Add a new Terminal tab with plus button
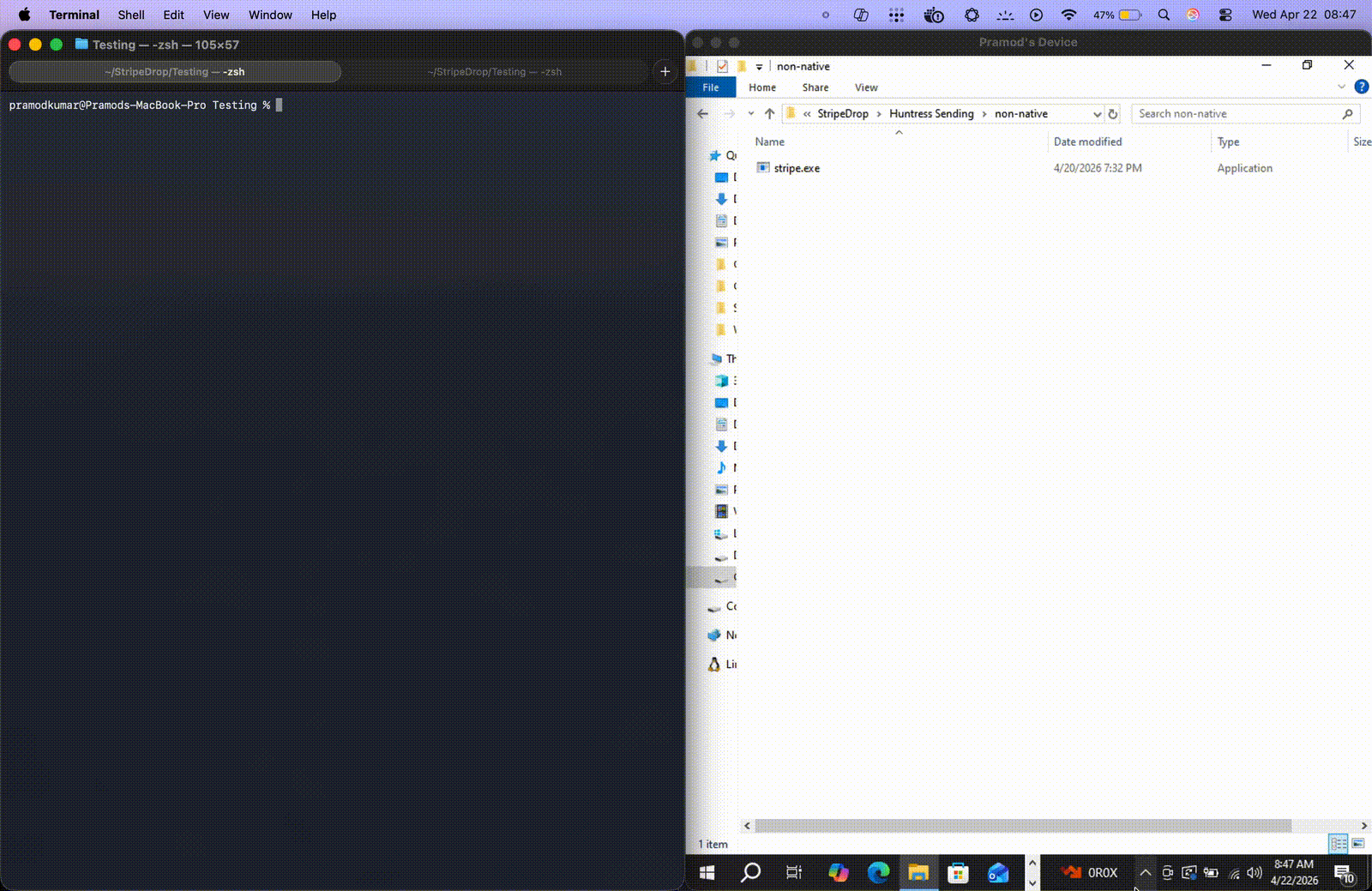 click(x=665, y=72)
